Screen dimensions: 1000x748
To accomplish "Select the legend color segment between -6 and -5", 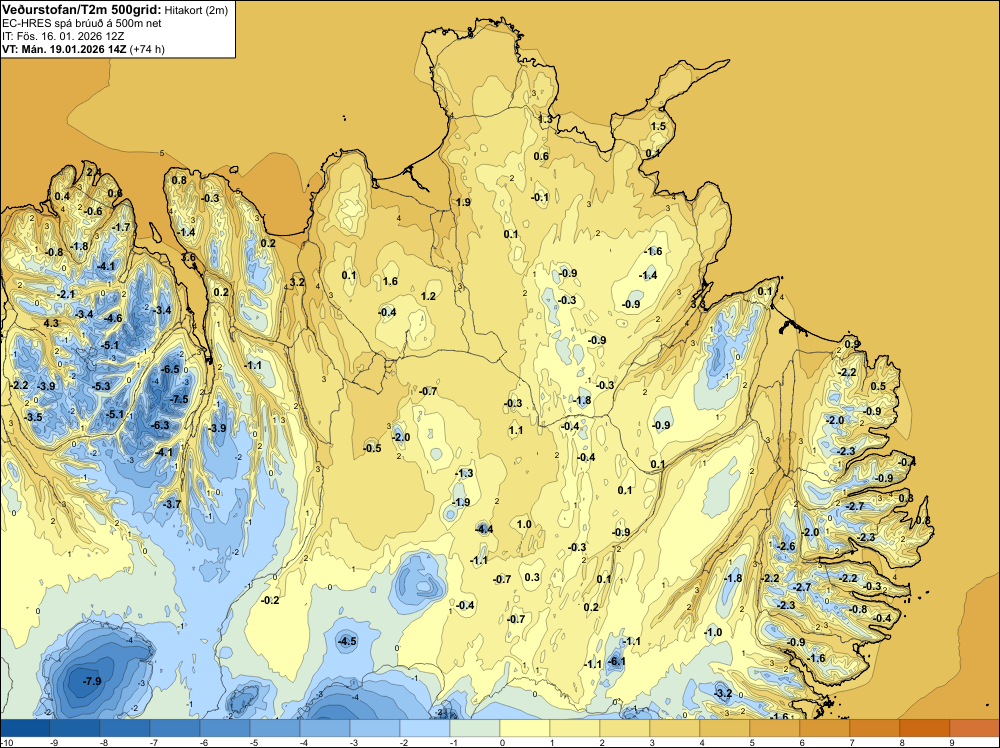I will (x=224, y=728).
